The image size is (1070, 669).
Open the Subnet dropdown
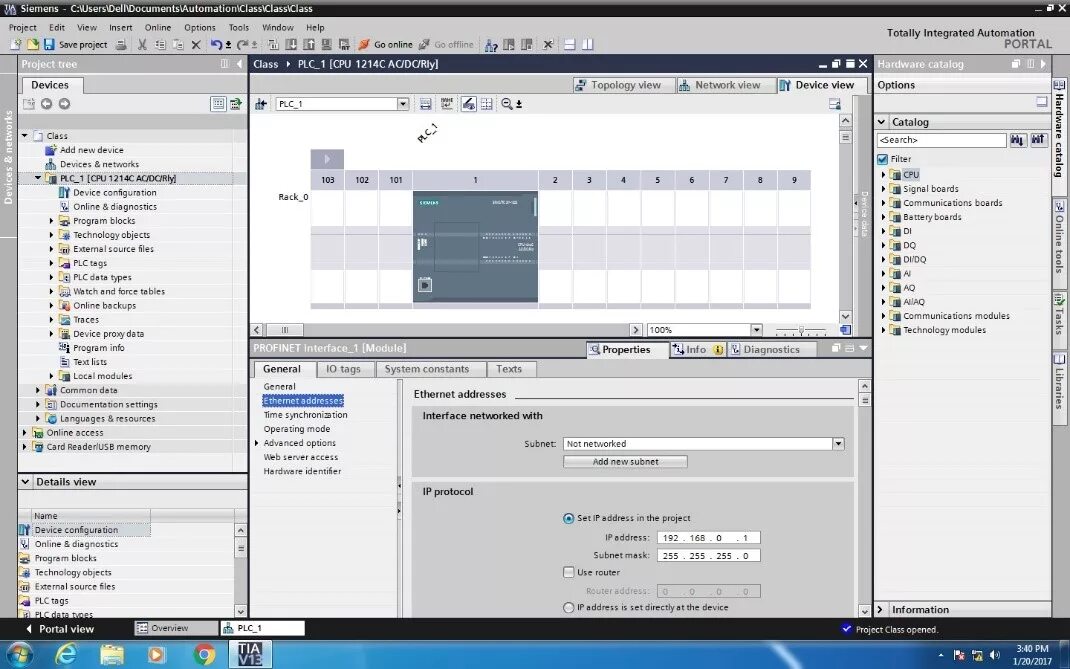point(838,444)
